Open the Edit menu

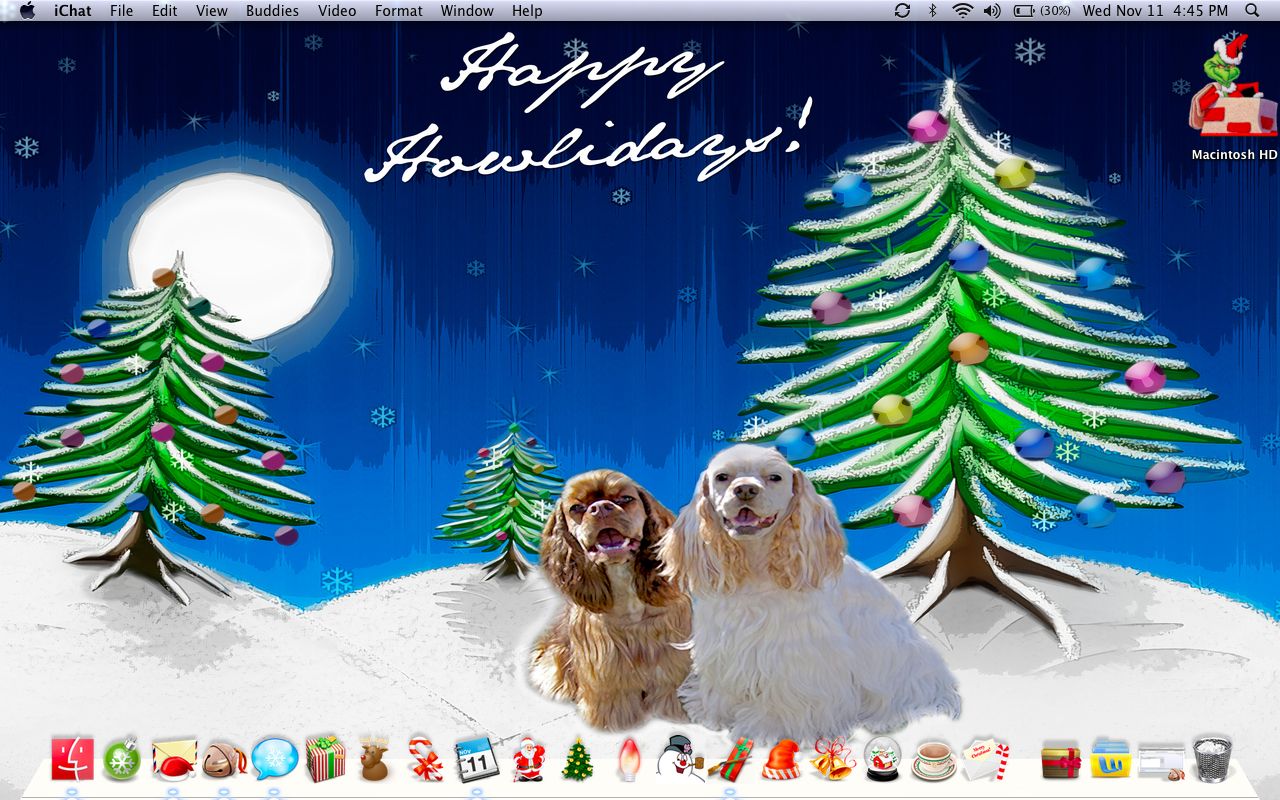164,11
